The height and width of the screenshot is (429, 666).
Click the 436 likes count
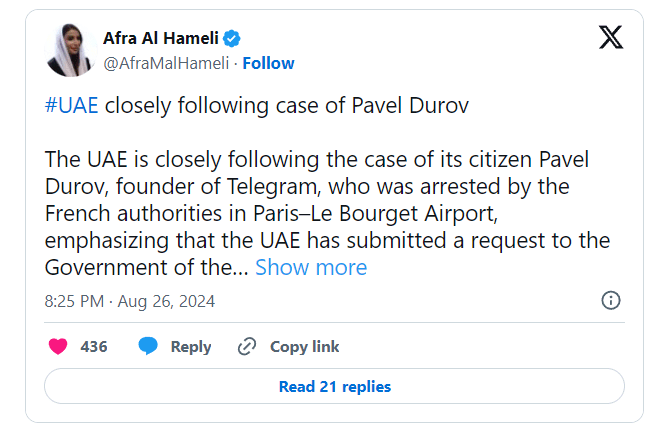94,347
